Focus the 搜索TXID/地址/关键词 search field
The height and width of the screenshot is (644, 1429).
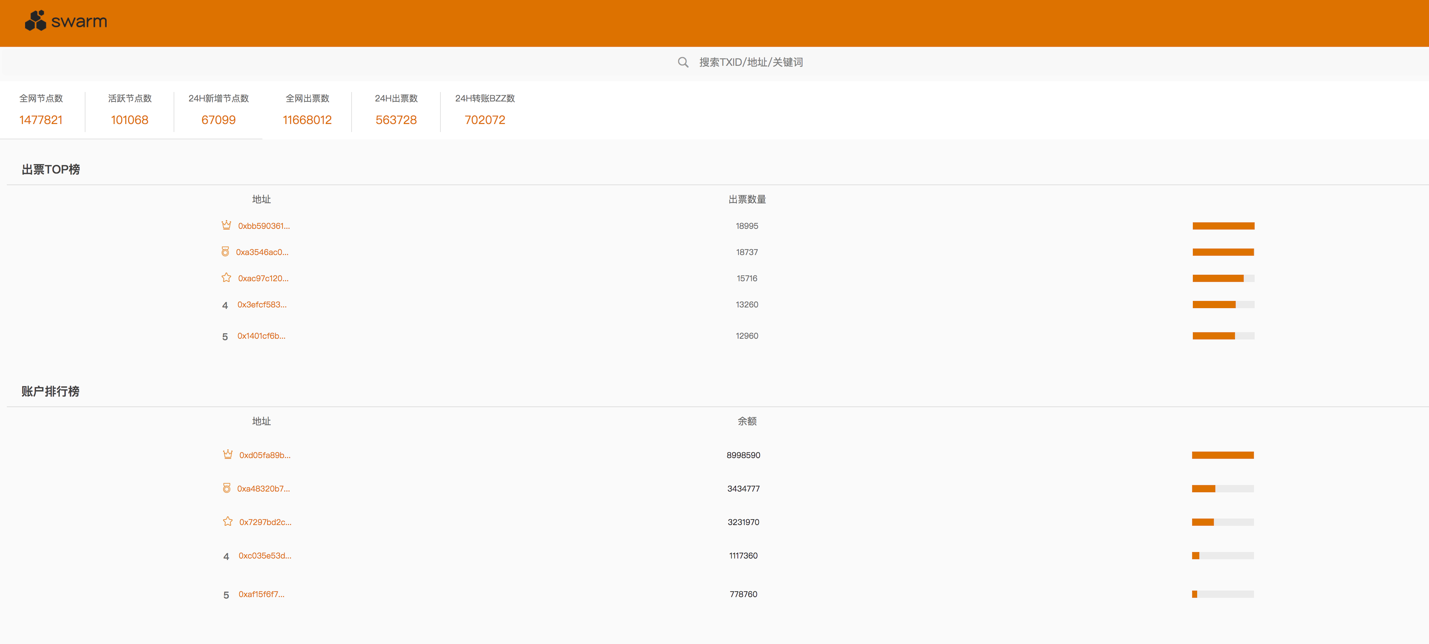tap(750, 62)
